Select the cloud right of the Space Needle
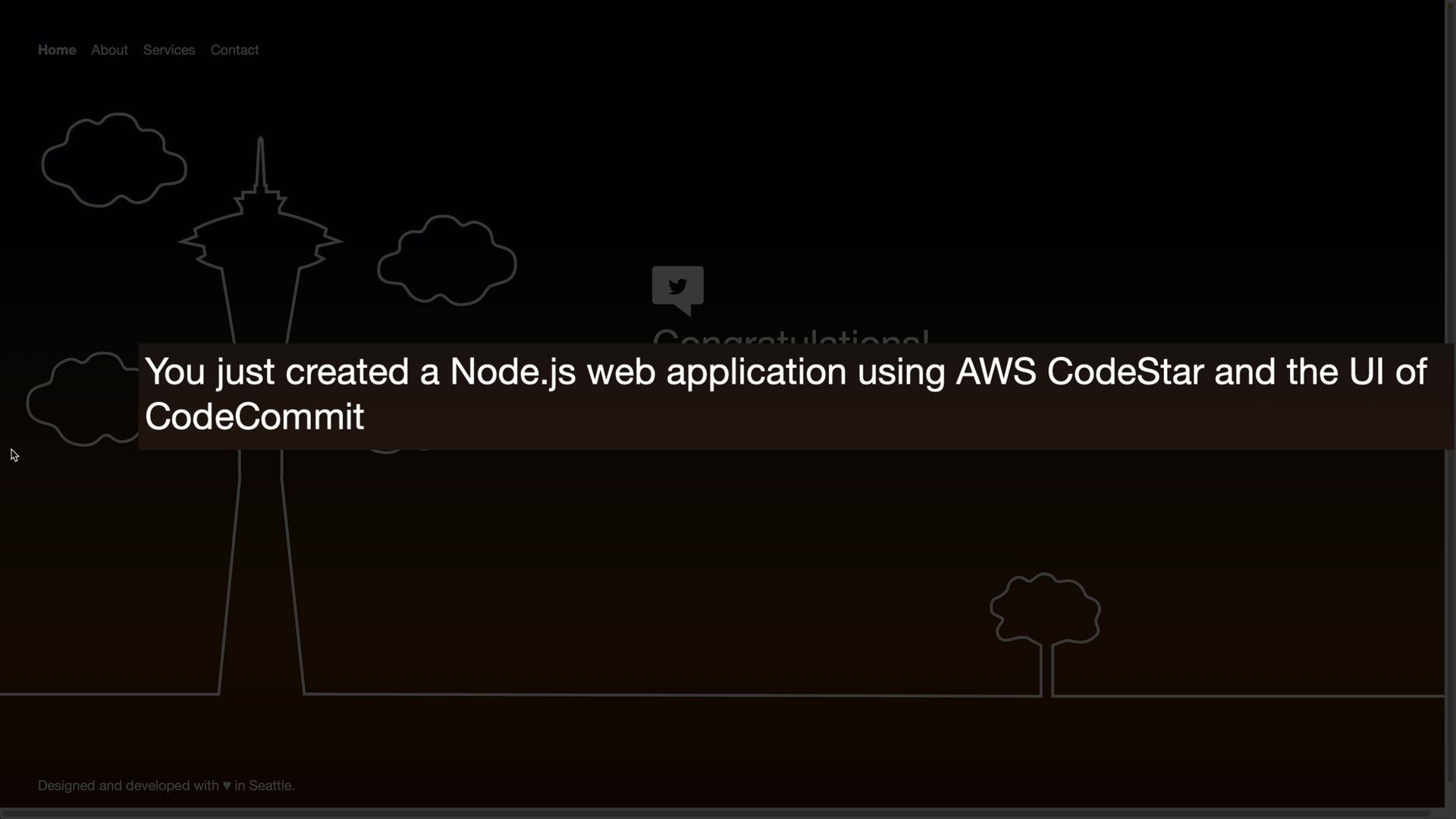The image size is (1456, 819). pyautogui.click(x=447, y=260)
